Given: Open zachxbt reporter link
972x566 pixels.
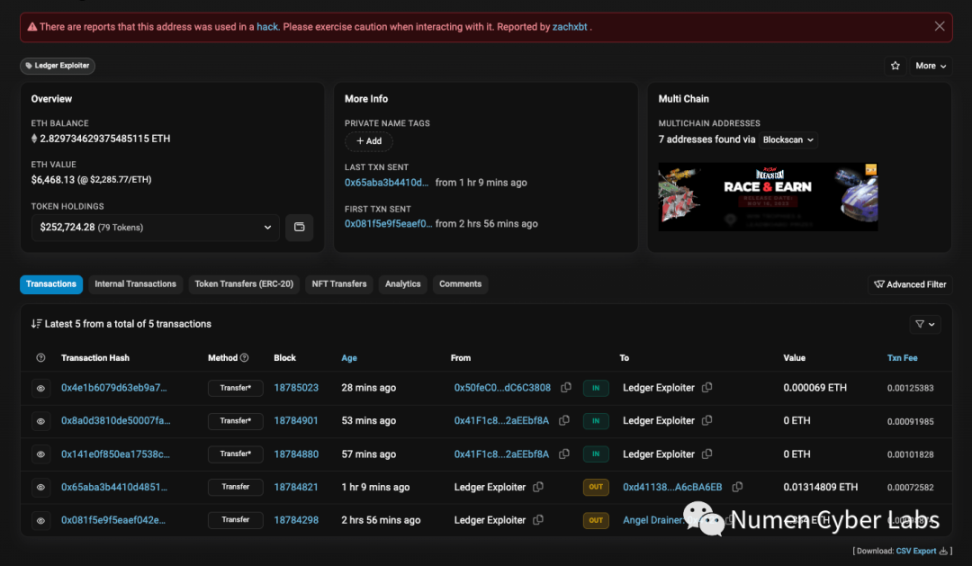Looking at the screenshot, I should pos(569,27).
